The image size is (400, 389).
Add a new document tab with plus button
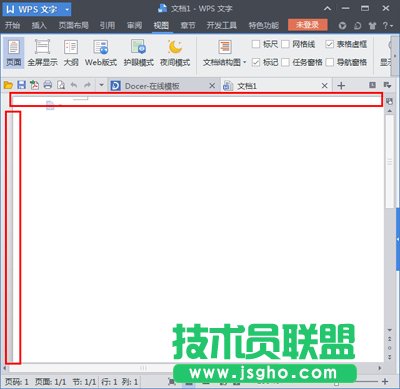click(341, 86)
